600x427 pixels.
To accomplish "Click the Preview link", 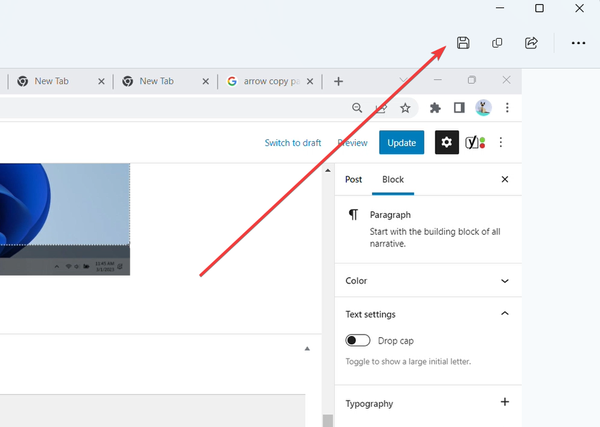I will coord(352,143).
